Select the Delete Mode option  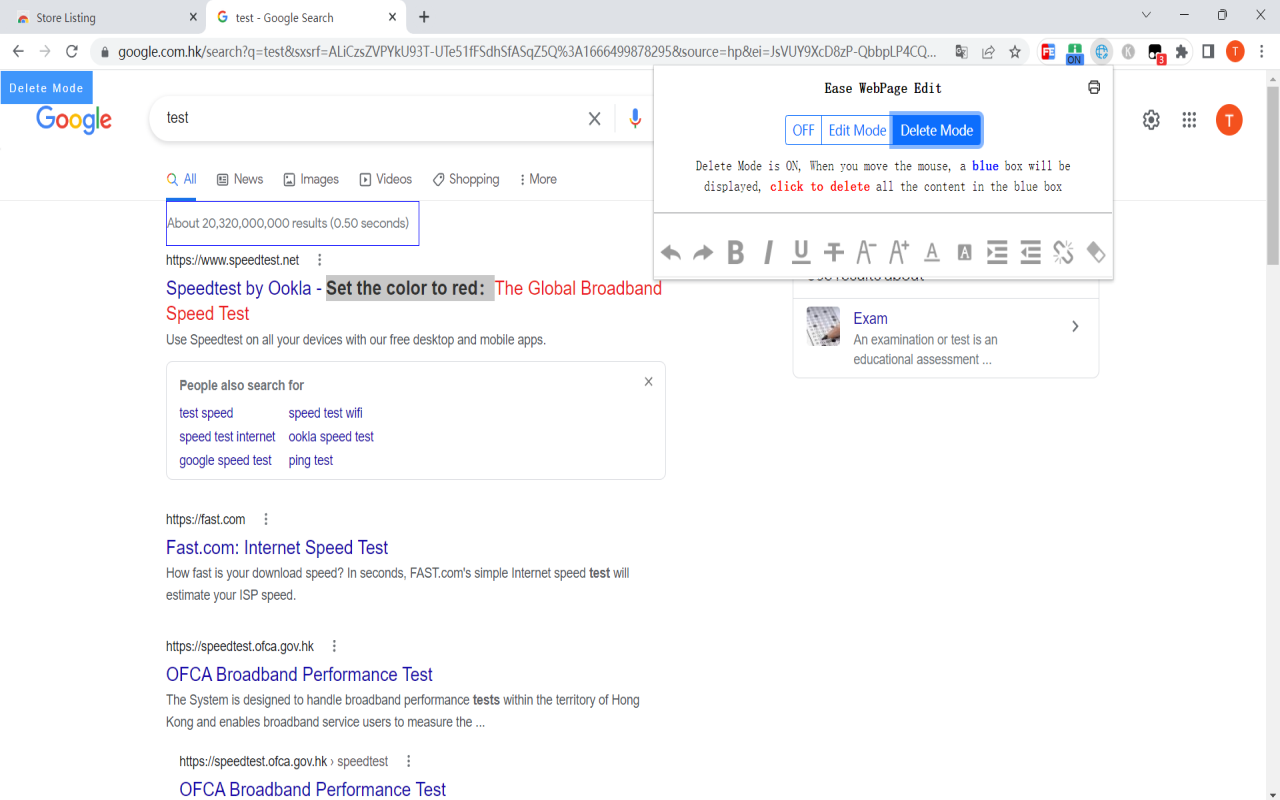[936, 130]
